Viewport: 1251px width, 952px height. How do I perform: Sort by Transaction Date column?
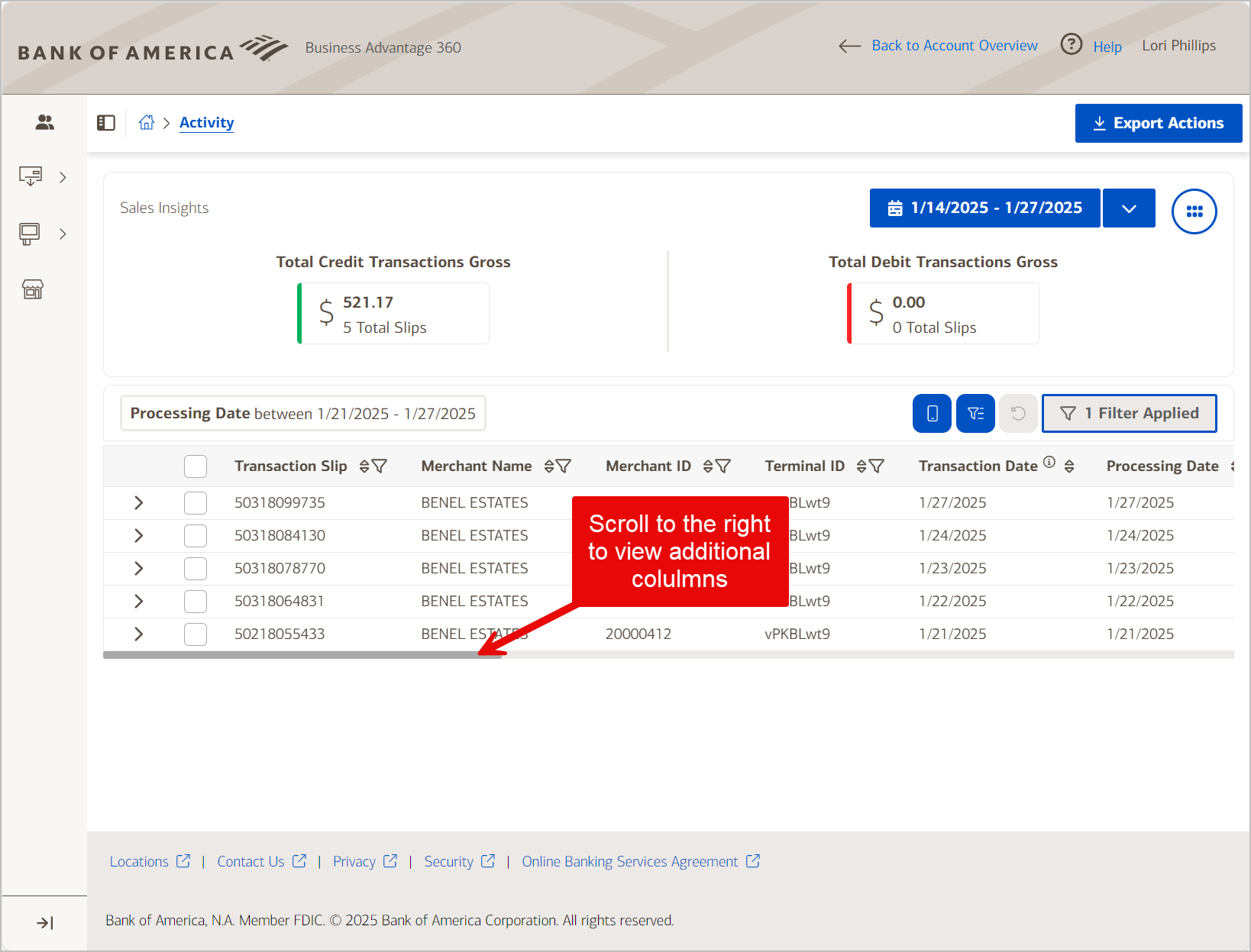(x=1069, y=466)
